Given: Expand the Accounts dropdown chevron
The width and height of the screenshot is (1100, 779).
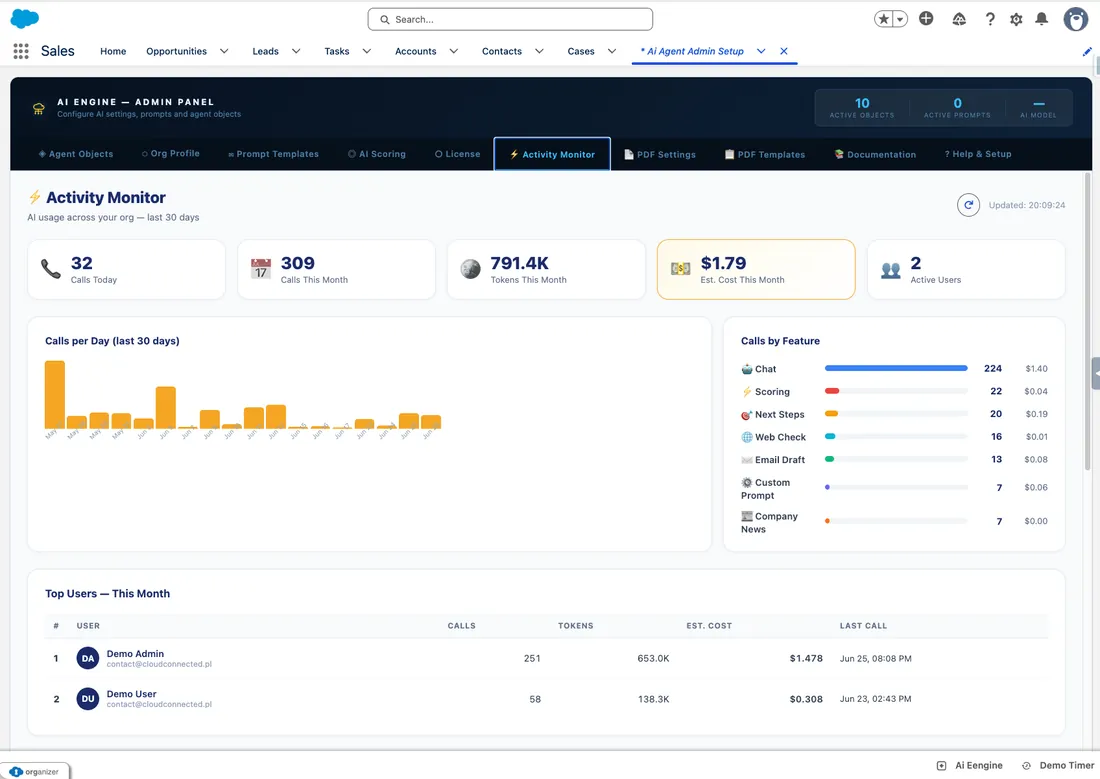Looking at the screenshot, I should (454, 51).
